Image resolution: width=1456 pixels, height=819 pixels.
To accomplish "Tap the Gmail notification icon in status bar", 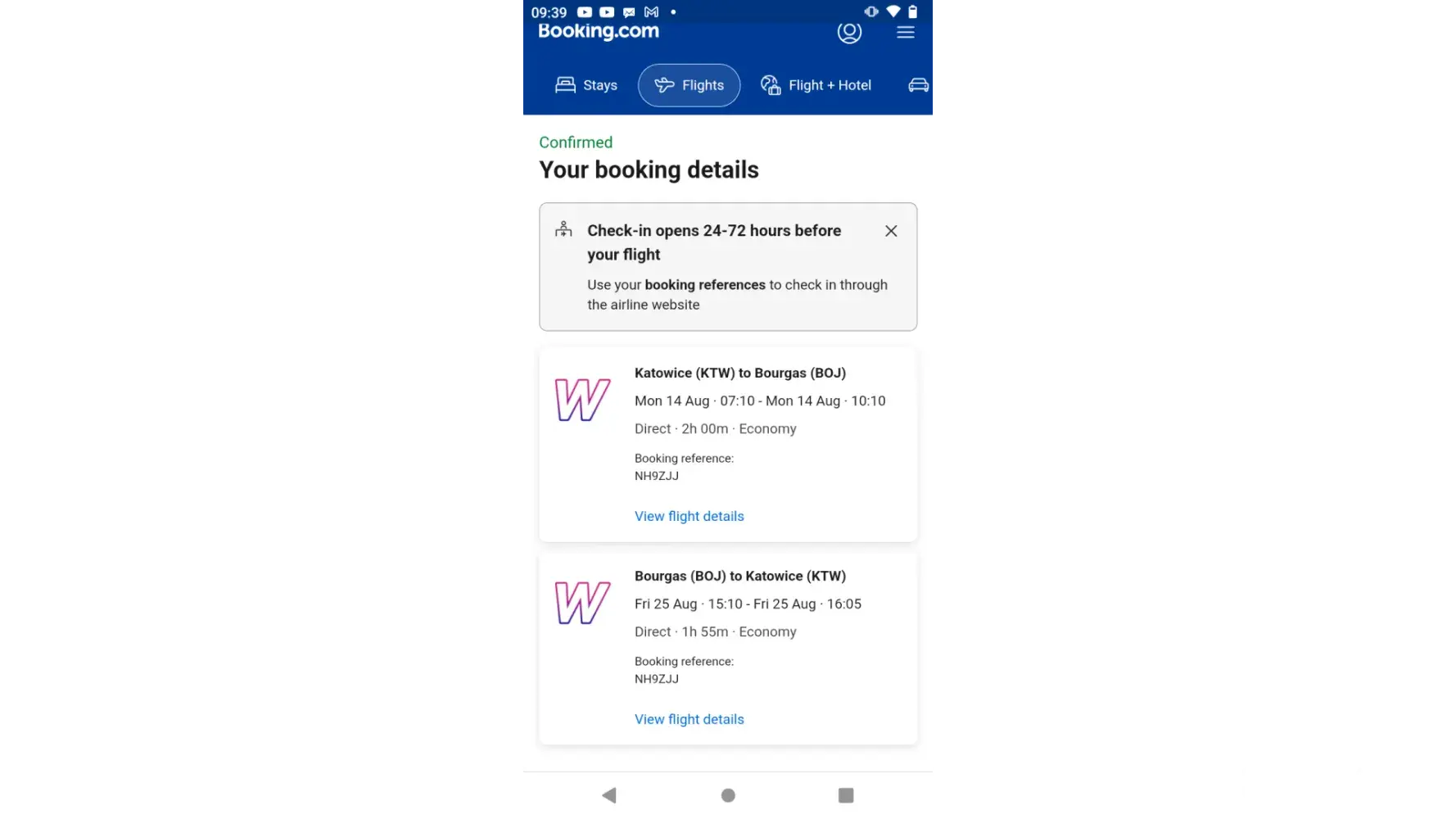I will click(x=651, y=12).
